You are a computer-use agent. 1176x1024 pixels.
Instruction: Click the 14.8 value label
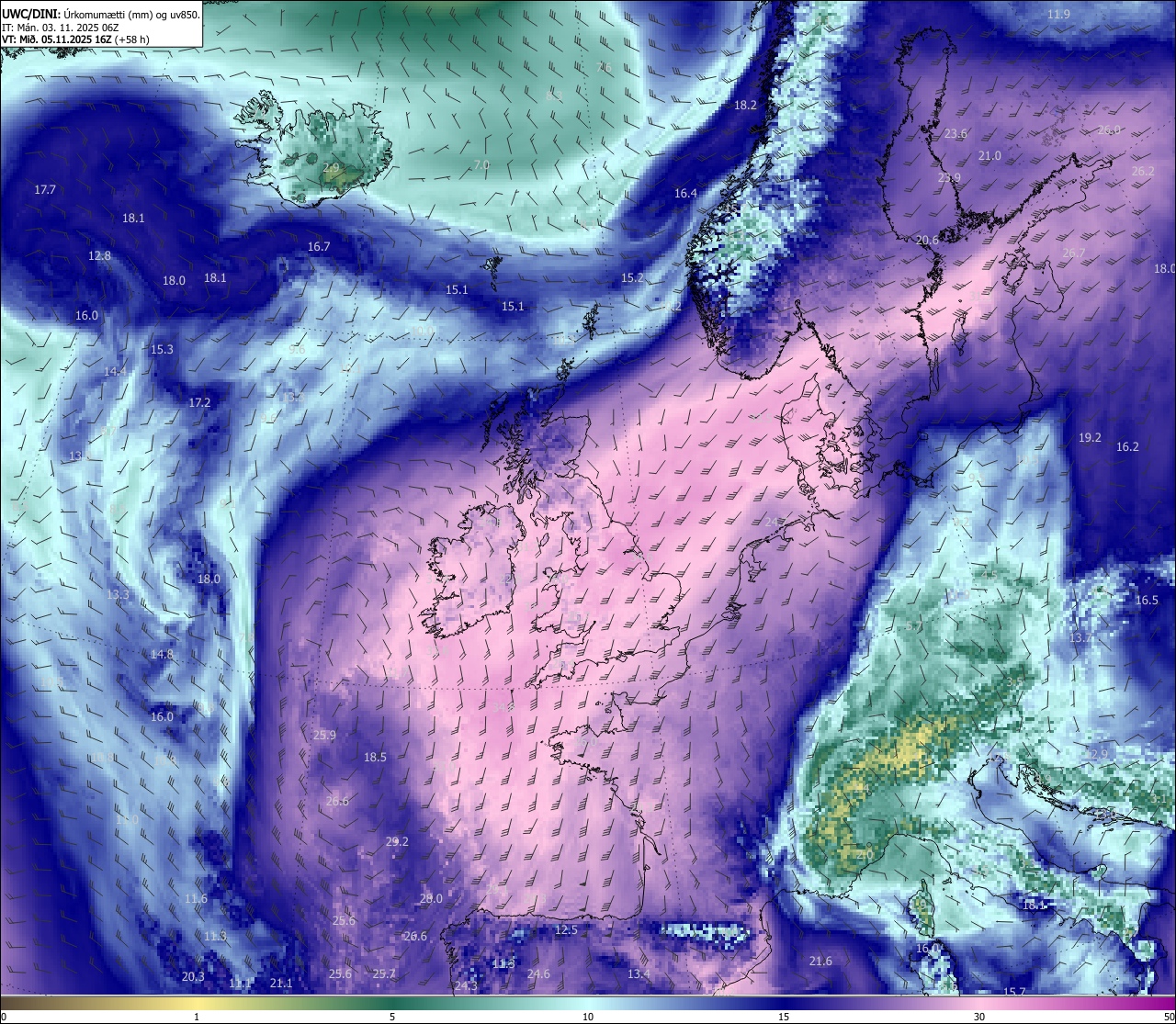click(162, 655)
